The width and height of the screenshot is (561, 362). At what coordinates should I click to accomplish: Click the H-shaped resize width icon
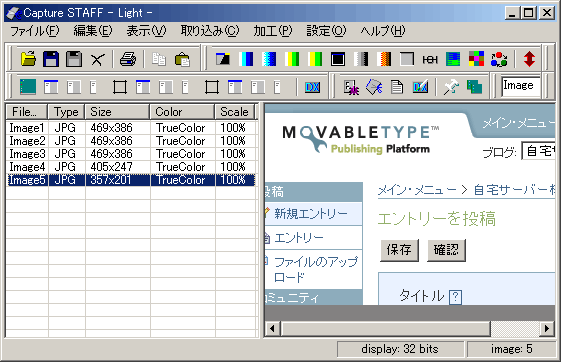tap(430, 59)
